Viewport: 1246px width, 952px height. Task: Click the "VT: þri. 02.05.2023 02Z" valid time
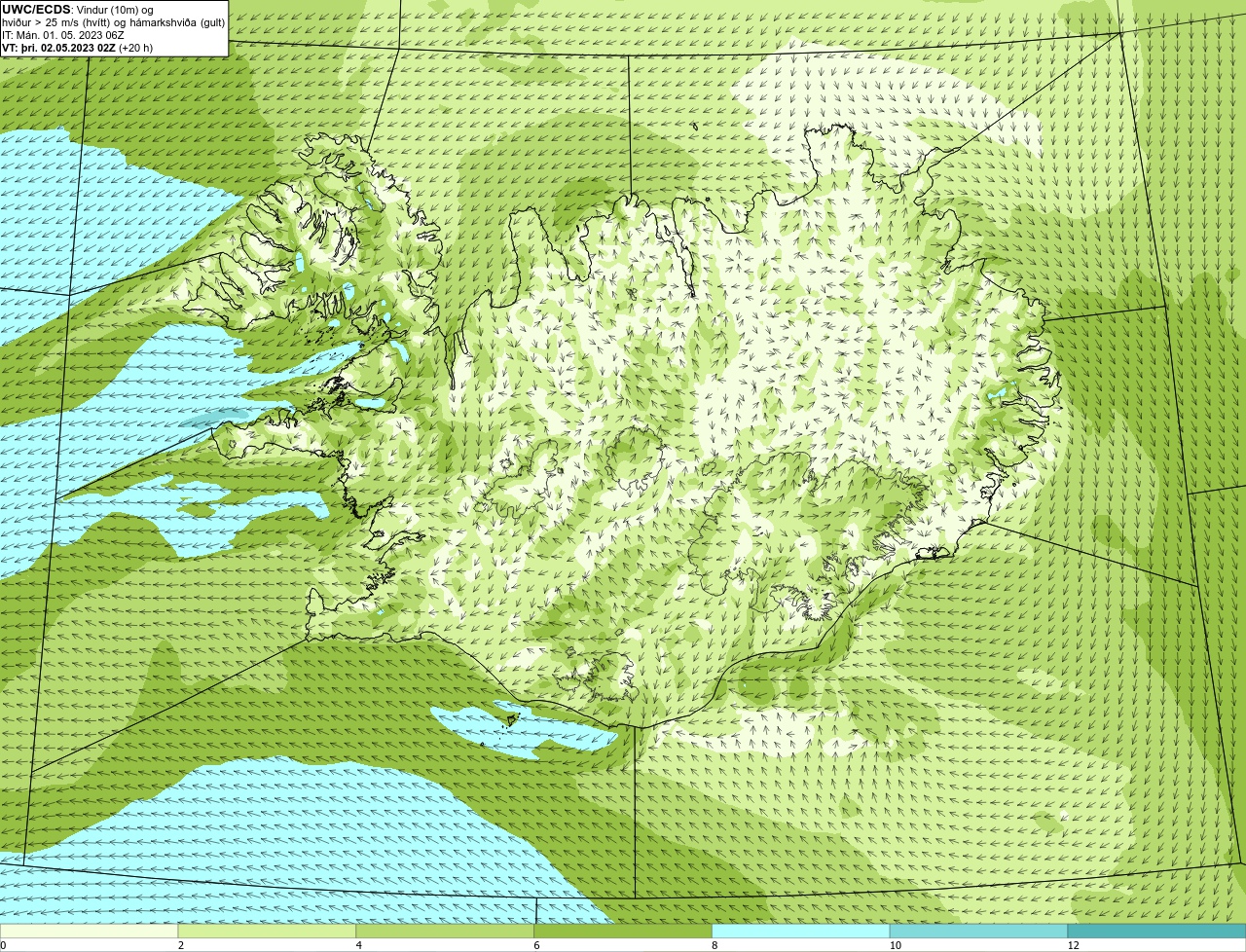pos(59,48)
